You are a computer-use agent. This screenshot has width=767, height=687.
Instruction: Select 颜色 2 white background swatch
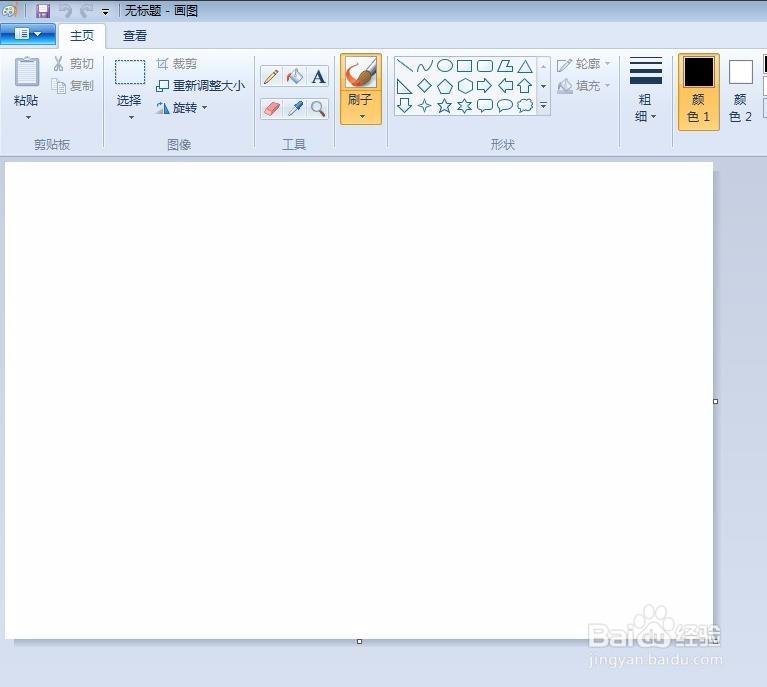pos(741,72)
